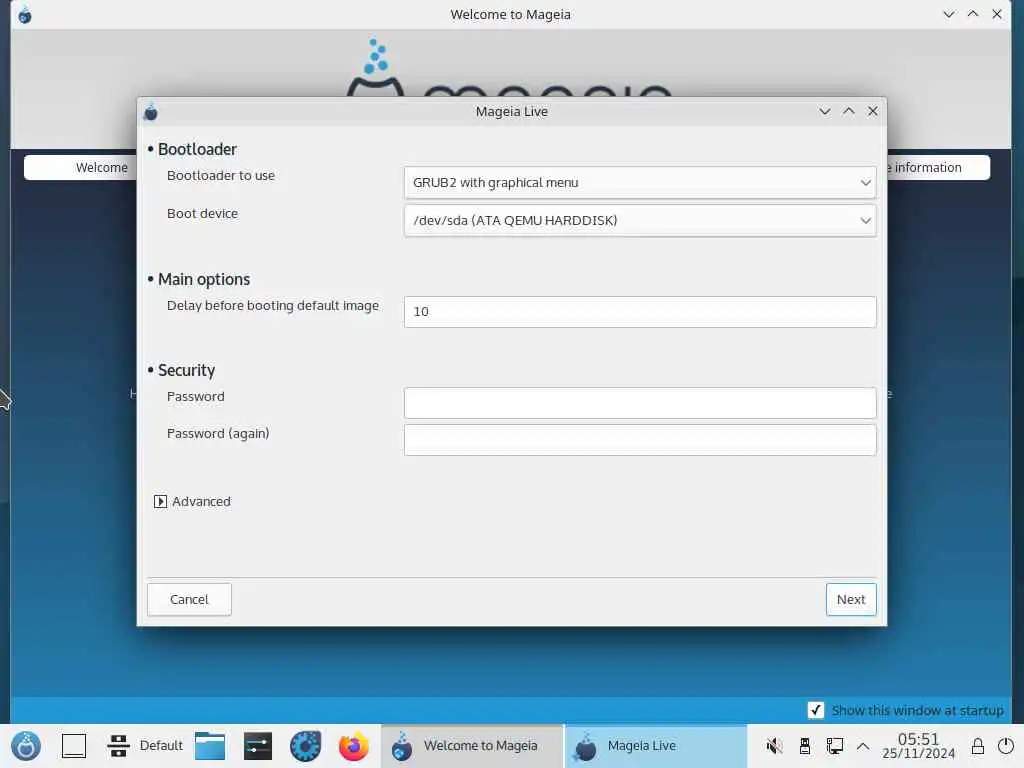Click the Main options heading

click(204, 280)
